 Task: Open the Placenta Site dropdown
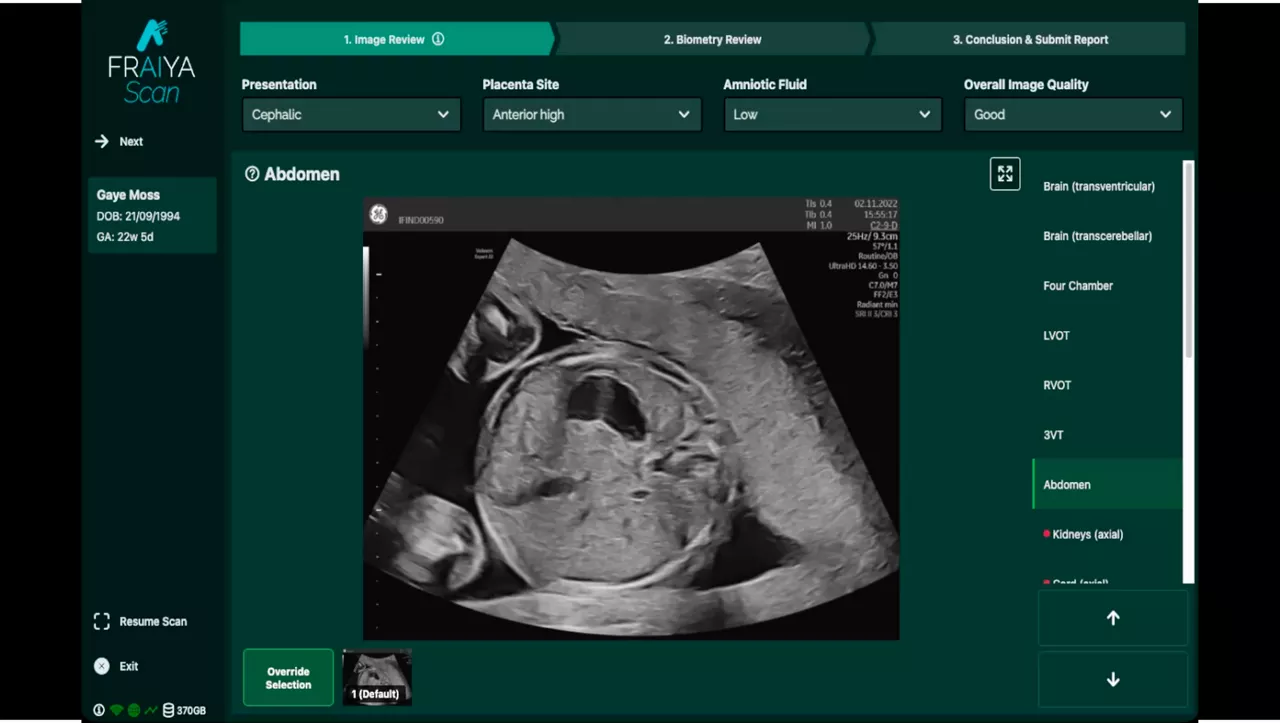click(592, 114)
